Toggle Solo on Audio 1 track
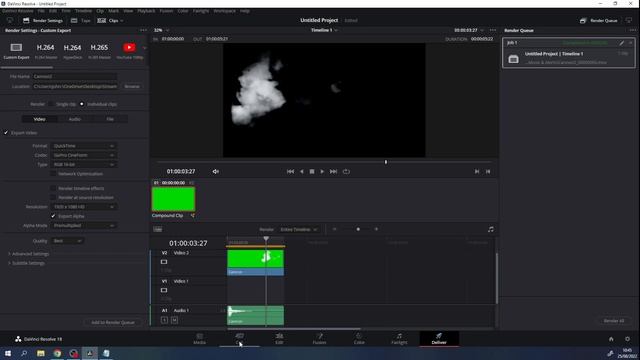 pyautogui.click(x=164, y=320)
